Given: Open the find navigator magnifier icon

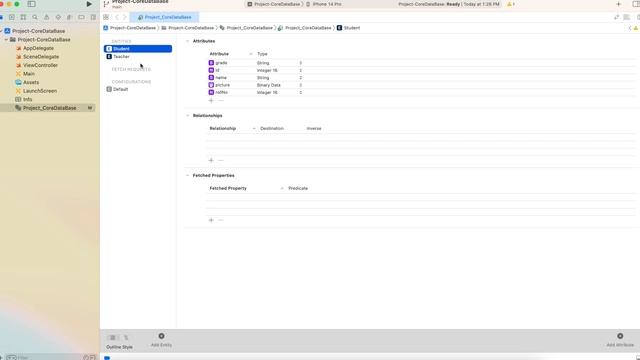Looking at the screenshot, I should [35, 17].
